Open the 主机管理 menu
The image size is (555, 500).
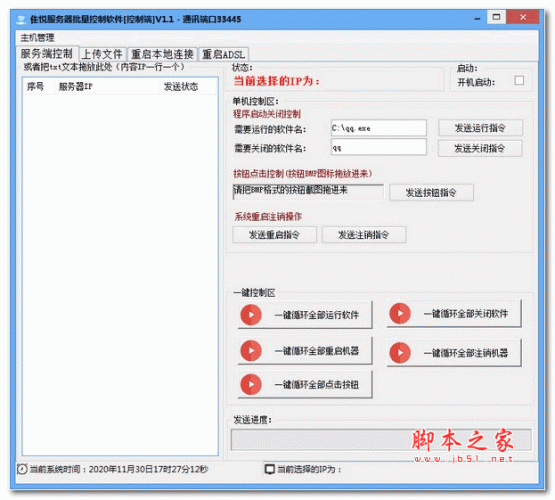[x=37, y=38]
